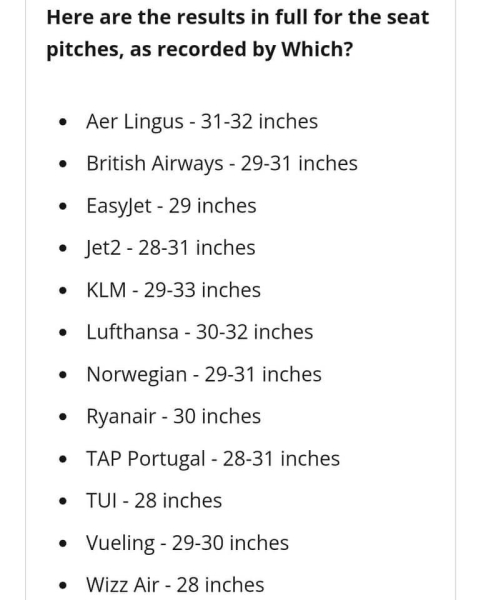The image size is (481, 600).
Task: Click the bullet point beside KLM
Action: point(64,291)
